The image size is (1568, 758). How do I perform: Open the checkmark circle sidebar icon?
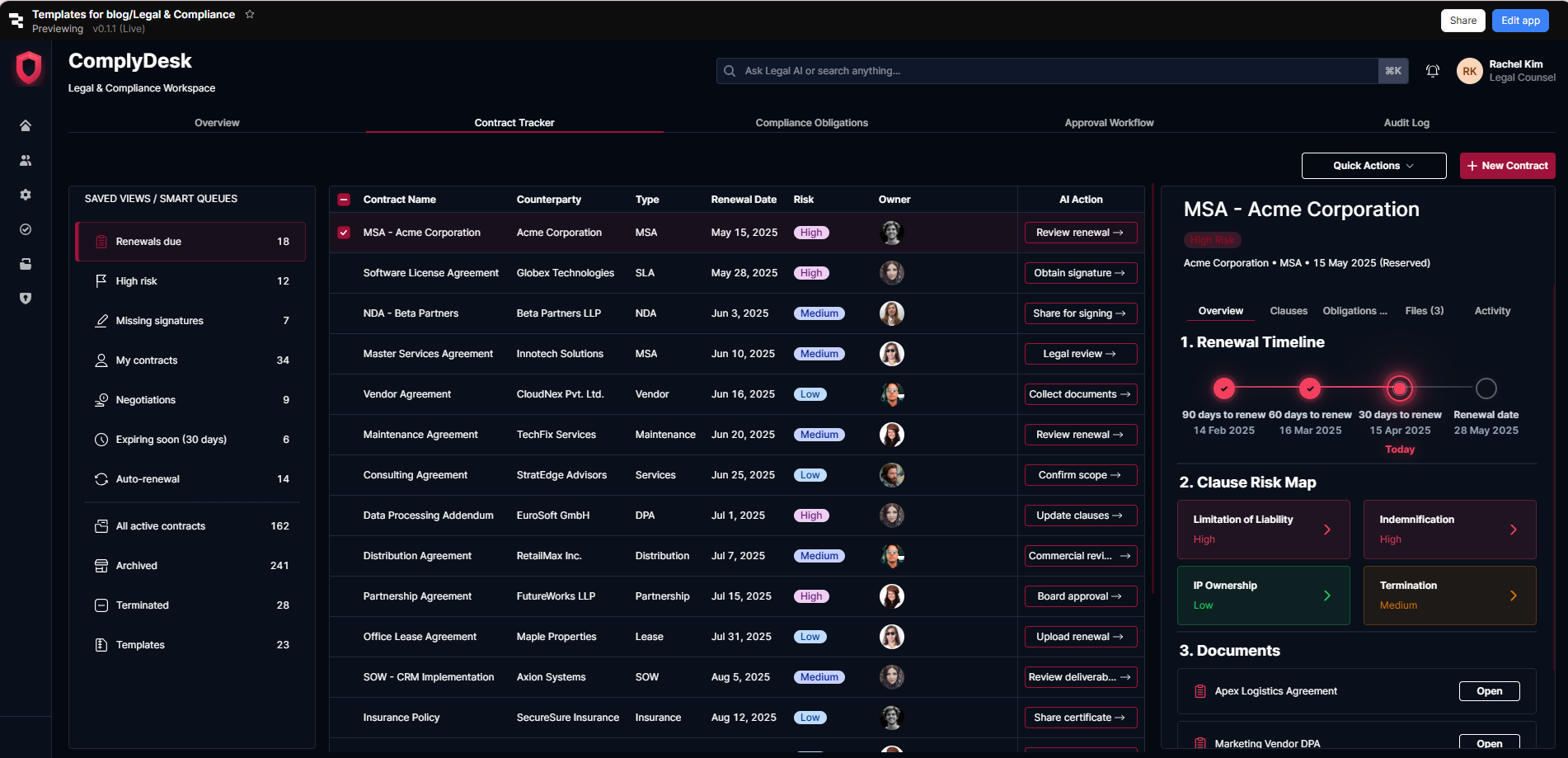[x=26, y=229]
